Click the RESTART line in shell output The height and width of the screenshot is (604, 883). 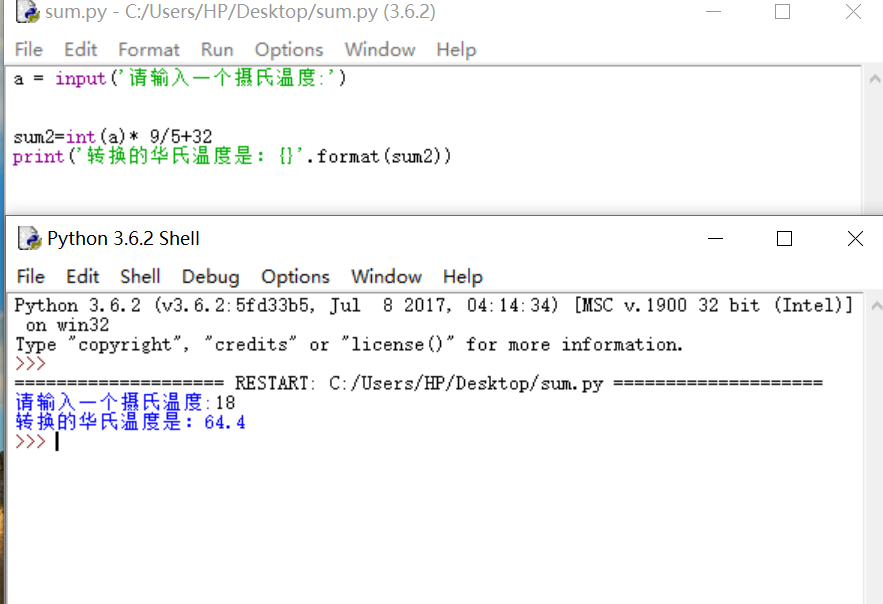pos(418,383)
